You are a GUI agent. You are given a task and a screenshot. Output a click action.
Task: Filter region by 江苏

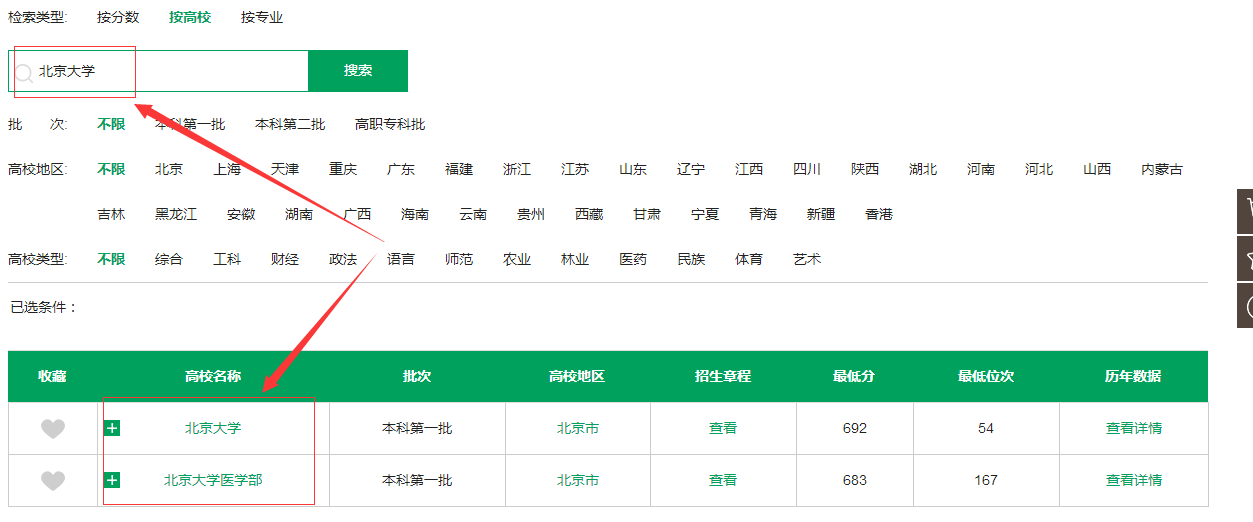click(x=575, y=169)
